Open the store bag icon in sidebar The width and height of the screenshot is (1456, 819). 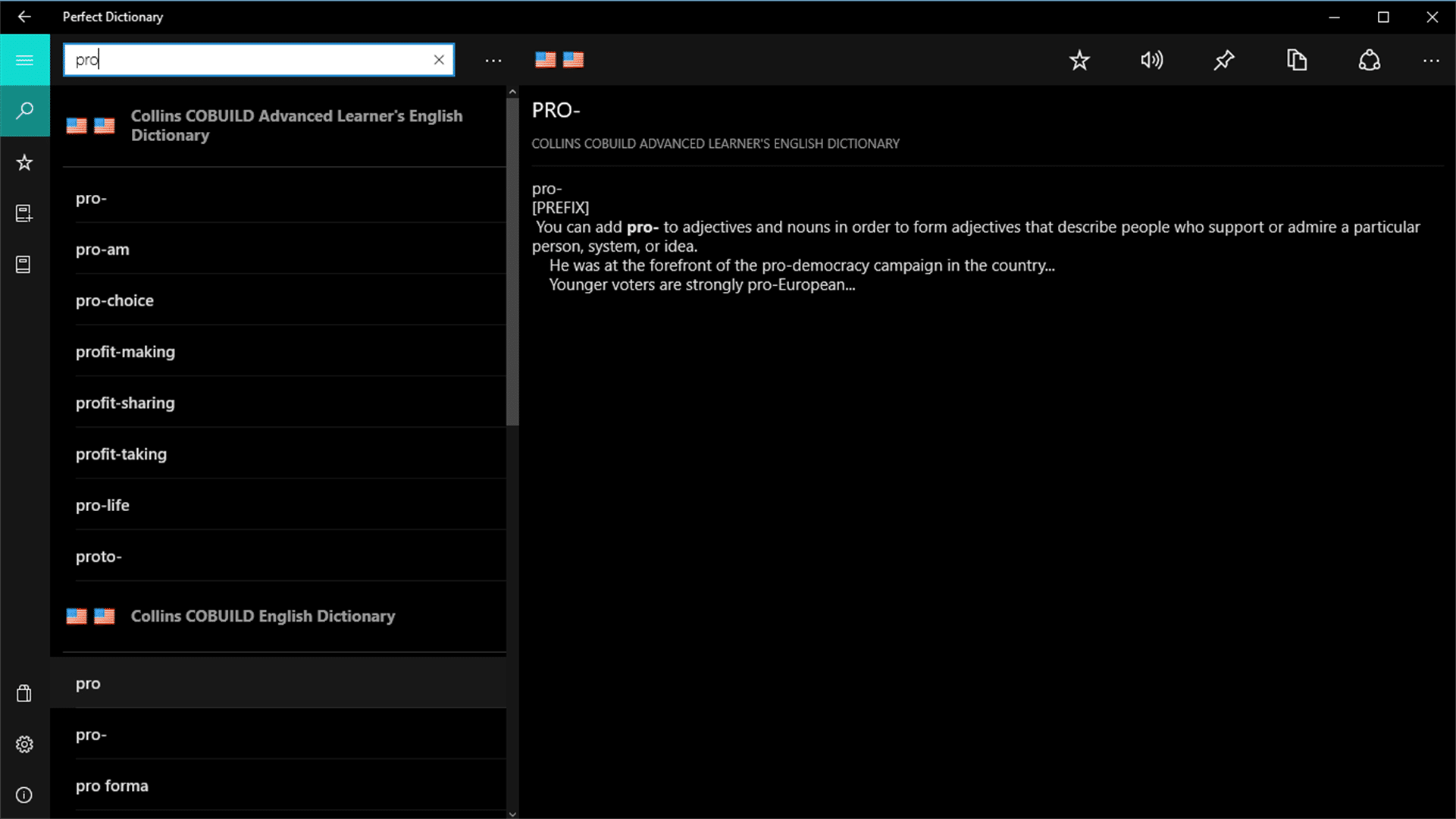click(x=24, y=693)
